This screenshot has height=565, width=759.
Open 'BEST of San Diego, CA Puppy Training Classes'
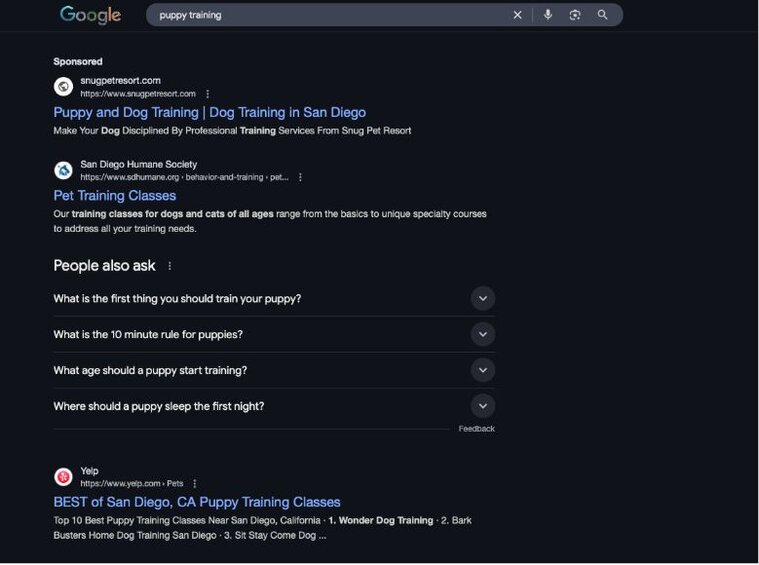click(197, 502)
